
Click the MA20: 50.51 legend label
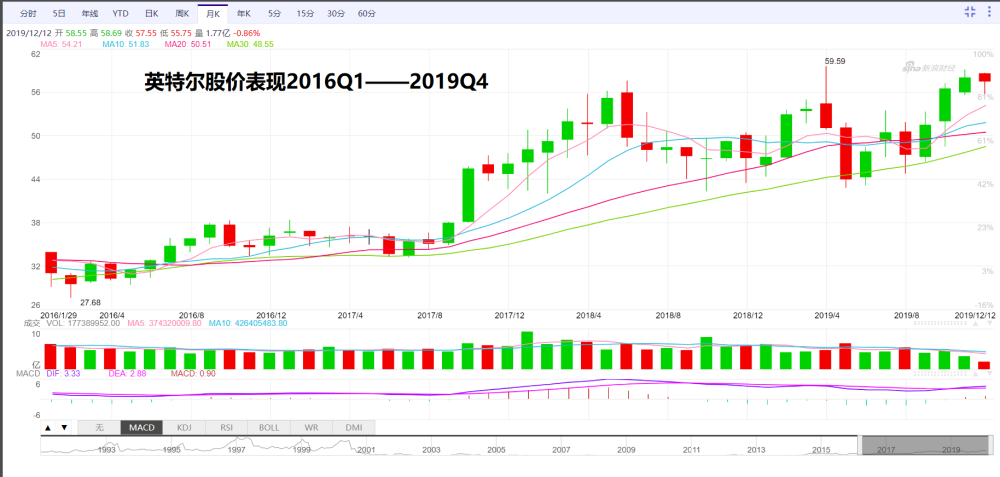point(188,44)
